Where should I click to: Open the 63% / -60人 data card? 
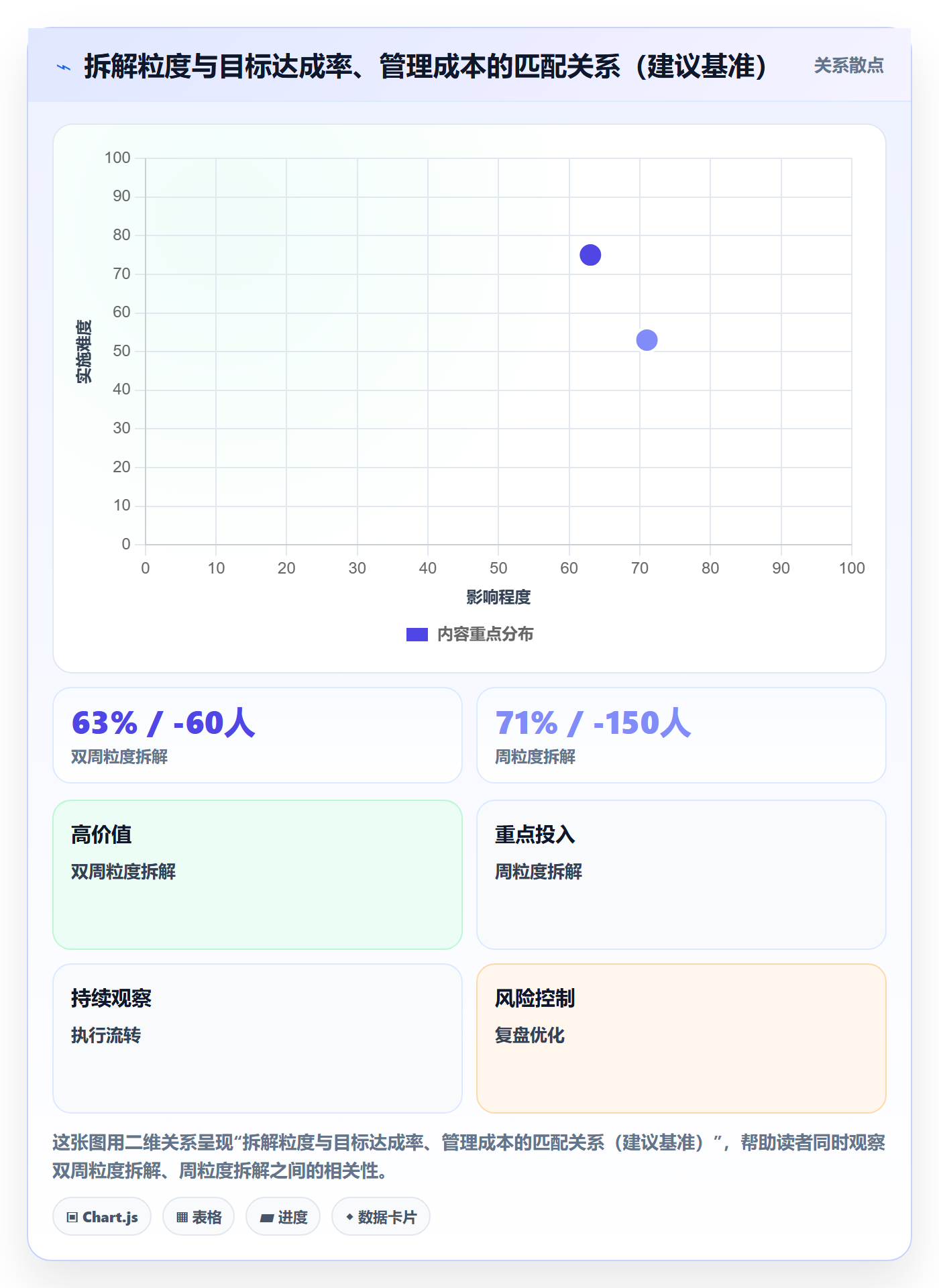tap(258, 735)
